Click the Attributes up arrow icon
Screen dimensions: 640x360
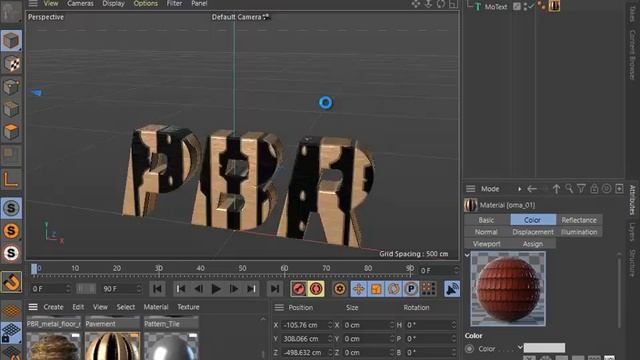point(556,189)
